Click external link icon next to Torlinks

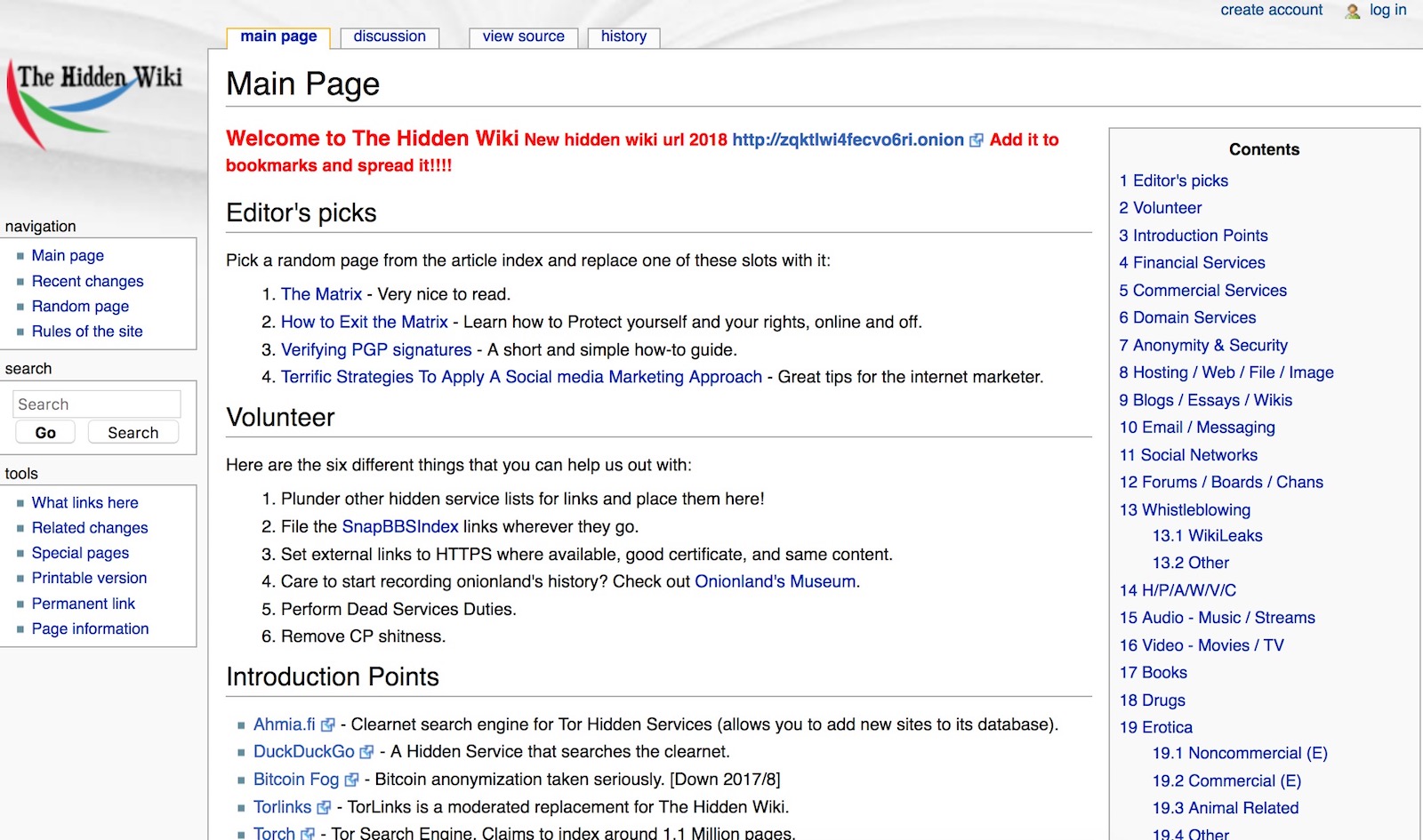[x=324, y=808]
